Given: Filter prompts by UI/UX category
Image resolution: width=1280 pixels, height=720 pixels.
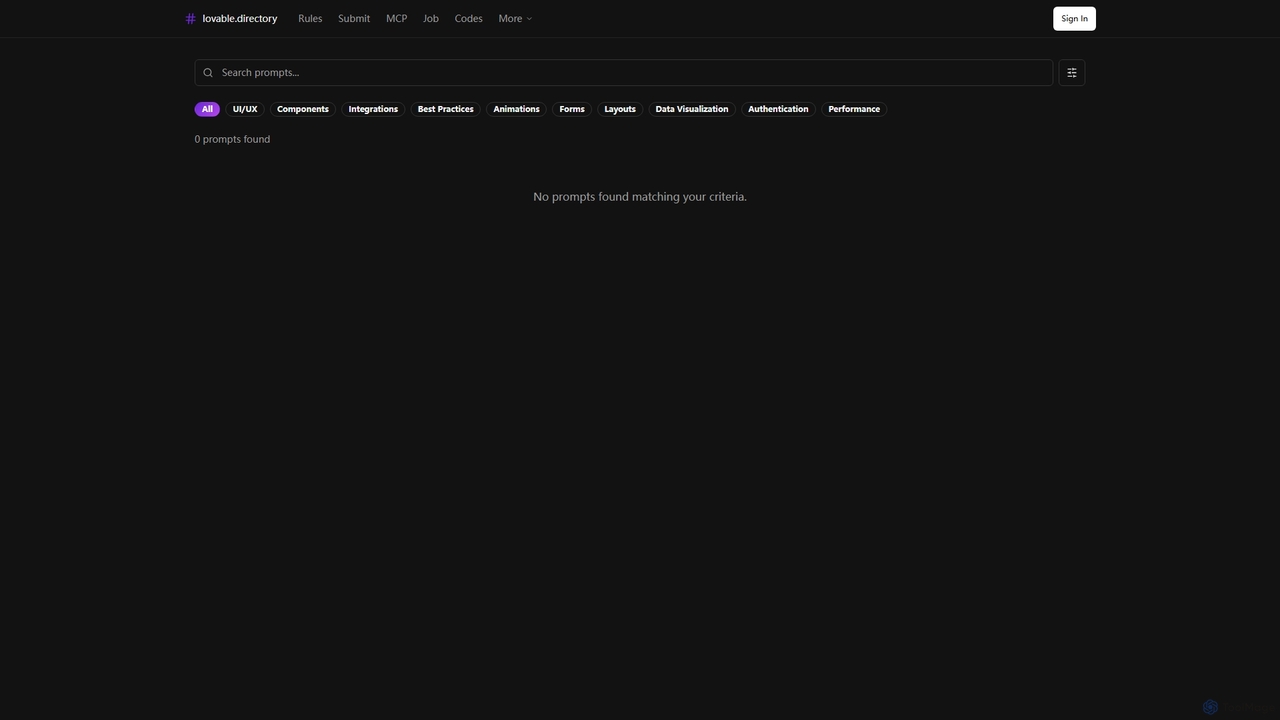Looking at the screenshot, I should tap(245, 109).
